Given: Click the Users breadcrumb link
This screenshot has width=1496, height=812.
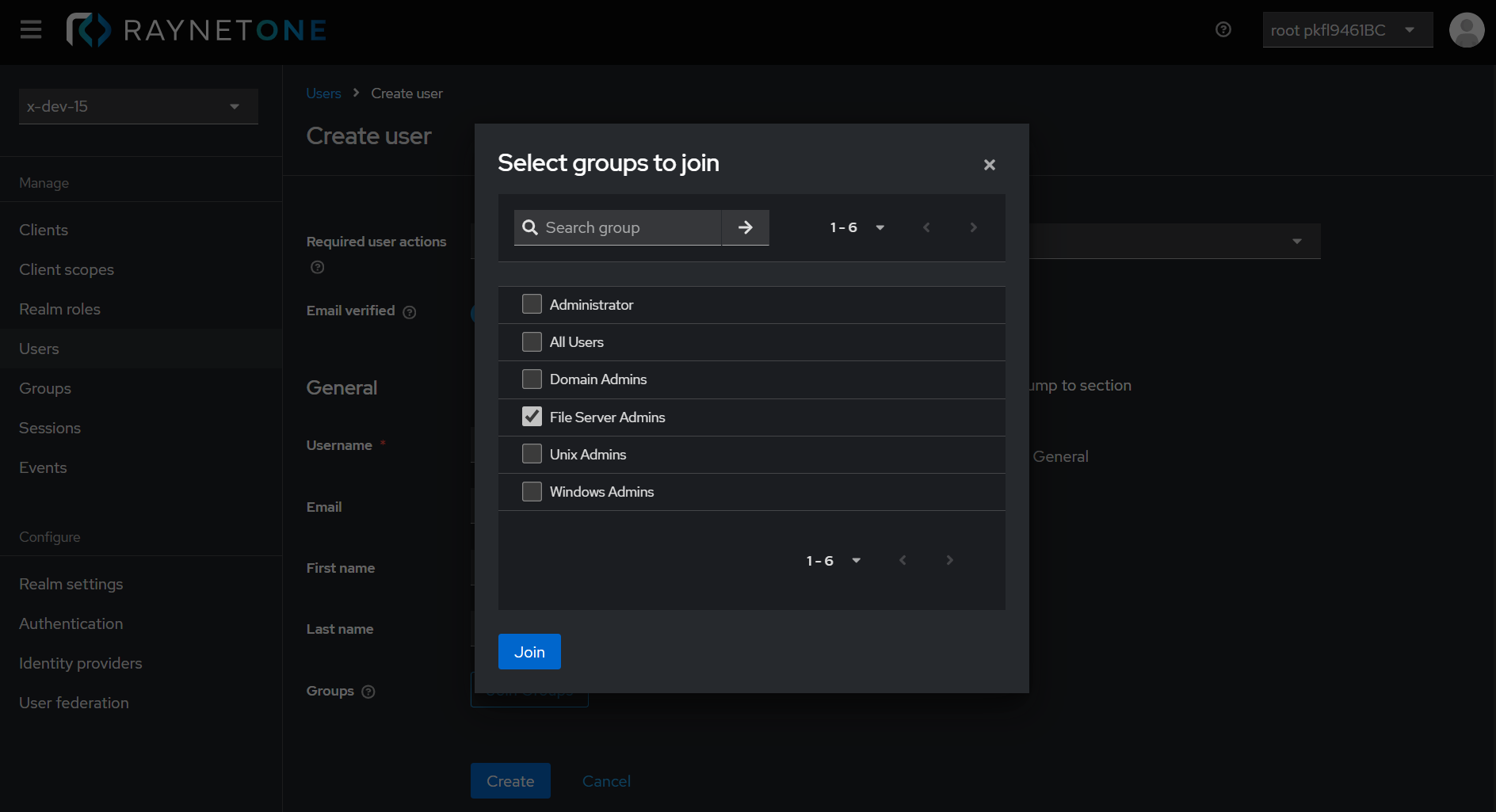Looking at the screenshot, I should (x=323, y=93).
